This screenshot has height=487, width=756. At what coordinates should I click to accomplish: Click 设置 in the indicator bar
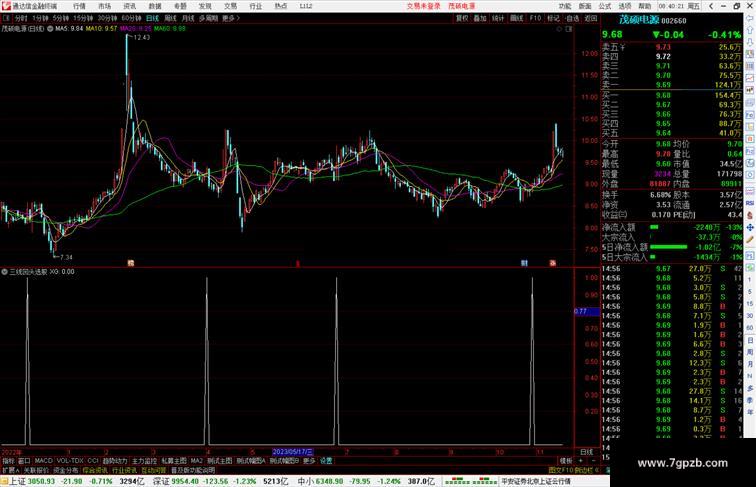tap(326, 461)
